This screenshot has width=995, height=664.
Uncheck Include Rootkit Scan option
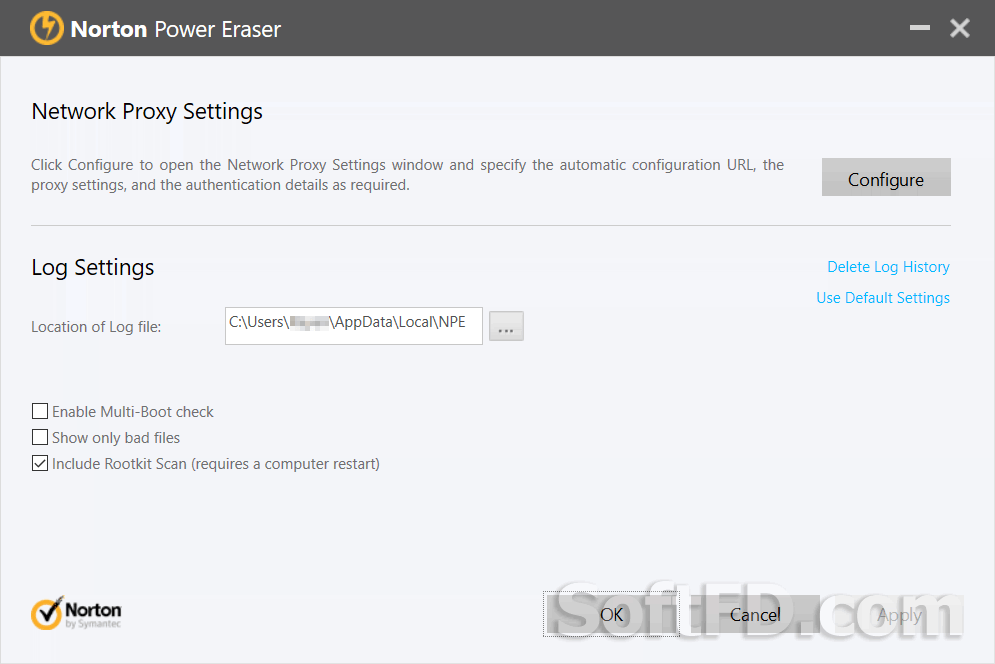tap(40, 463)
